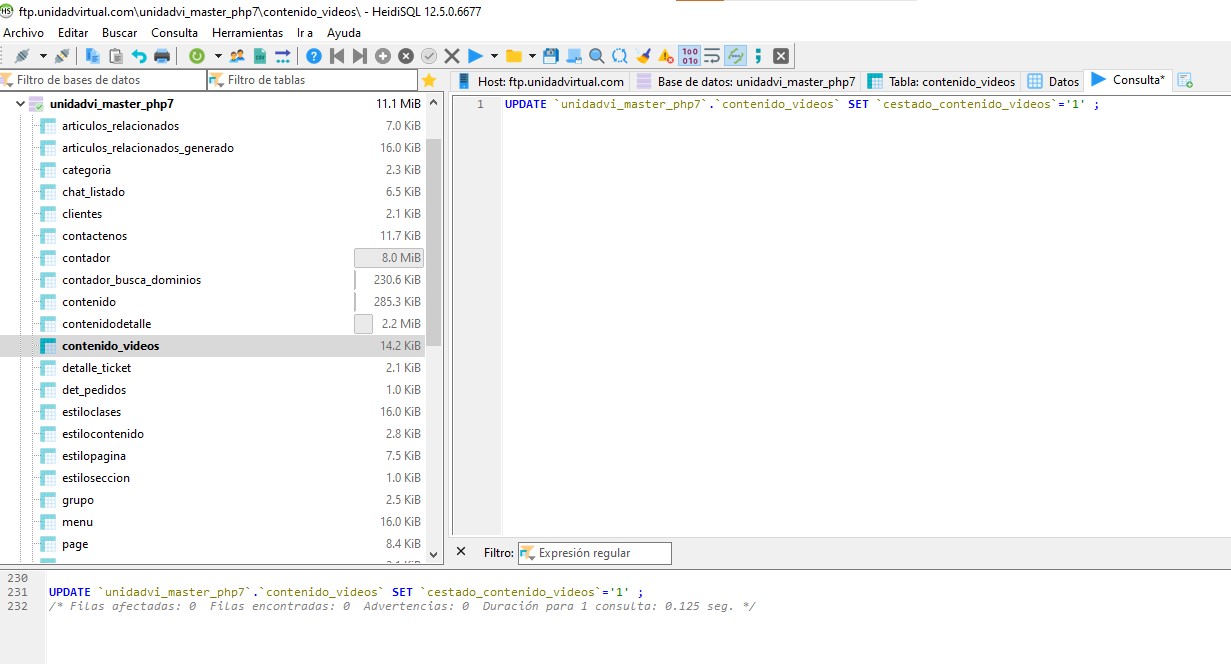Click the table tree scrollbar up arrow

coord(434,102)
